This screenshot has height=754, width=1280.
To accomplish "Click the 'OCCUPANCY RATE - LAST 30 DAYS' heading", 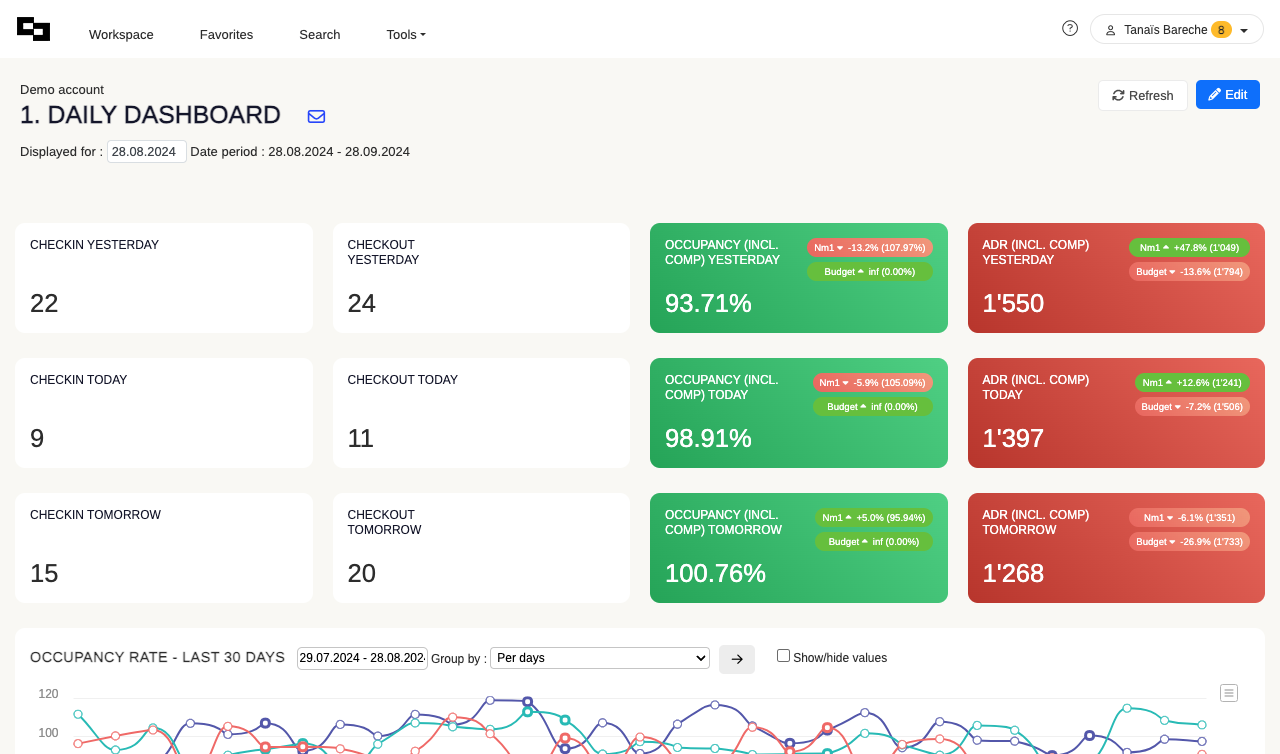I will point(158,657).
